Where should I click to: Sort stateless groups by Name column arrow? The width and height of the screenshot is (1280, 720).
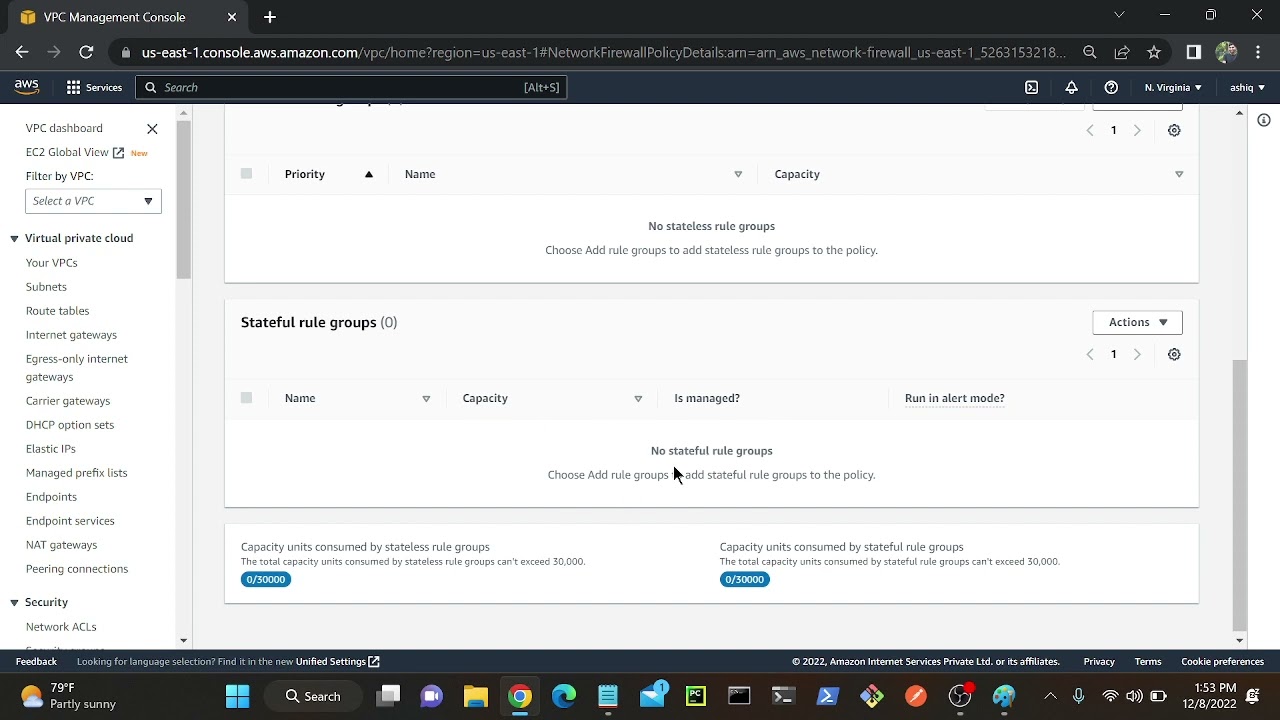click(738, 174)
